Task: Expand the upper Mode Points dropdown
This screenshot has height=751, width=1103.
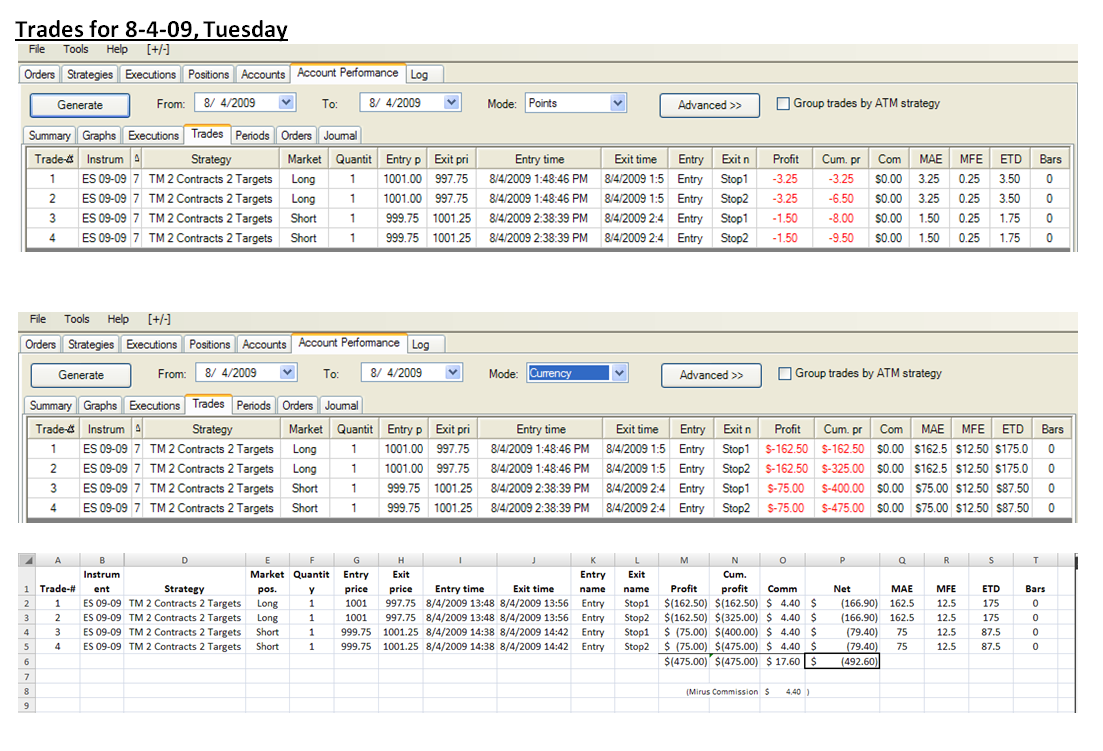Action: tap(618, 103)
